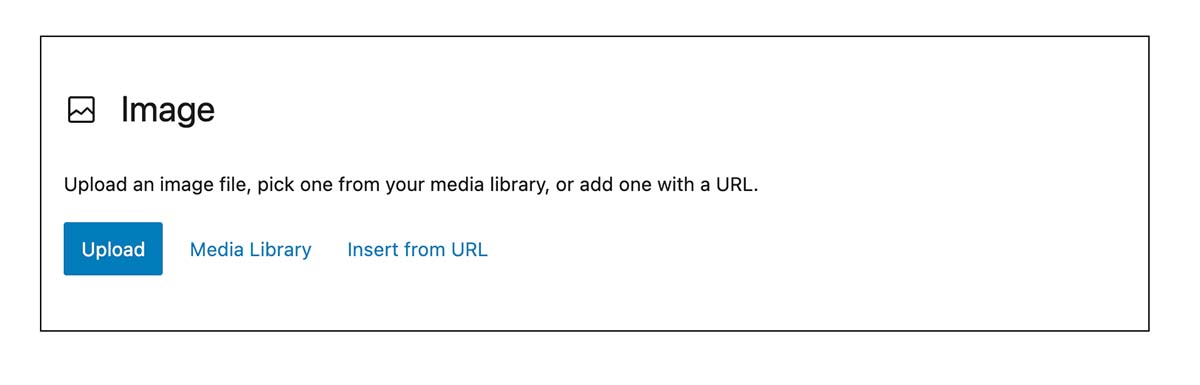This screenshot has width=1200, height=385.
Task: Click the blank space right of Insert from URL
Action: (800, 249)
